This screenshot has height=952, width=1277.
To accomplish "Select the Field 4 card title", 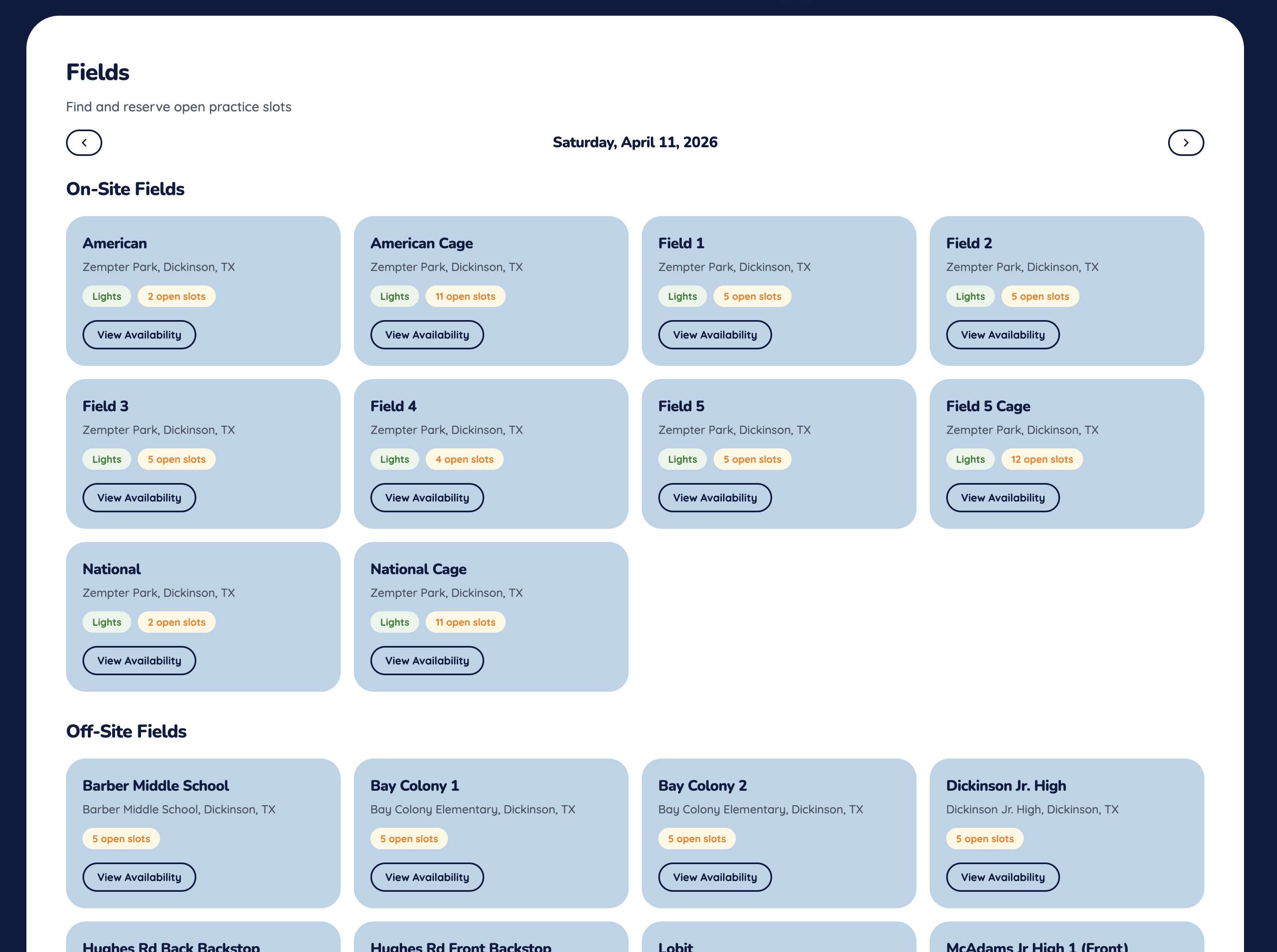I will click(393, 406).
